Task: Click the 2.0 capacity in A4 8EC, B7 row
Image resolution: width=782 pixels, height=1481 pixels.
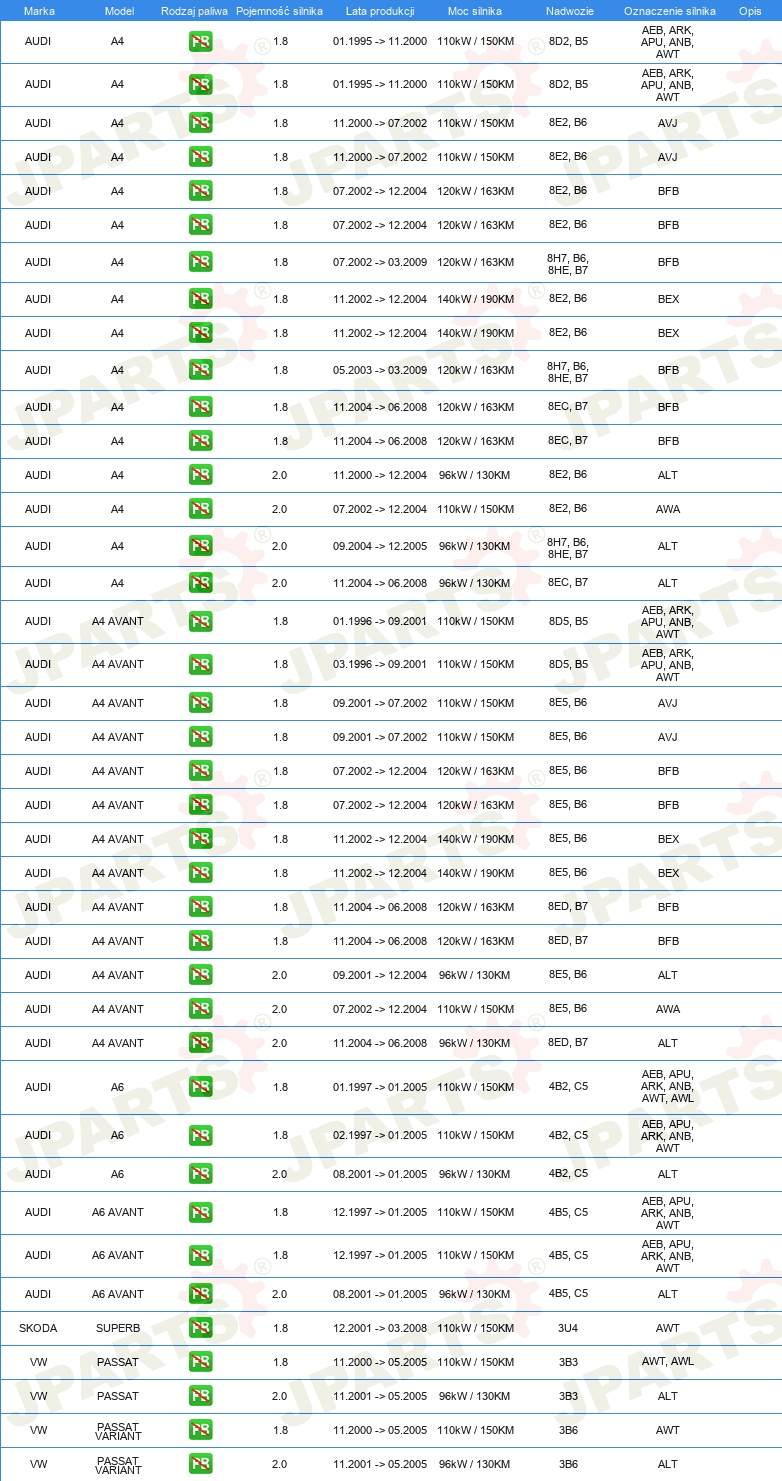Action: 280,583
